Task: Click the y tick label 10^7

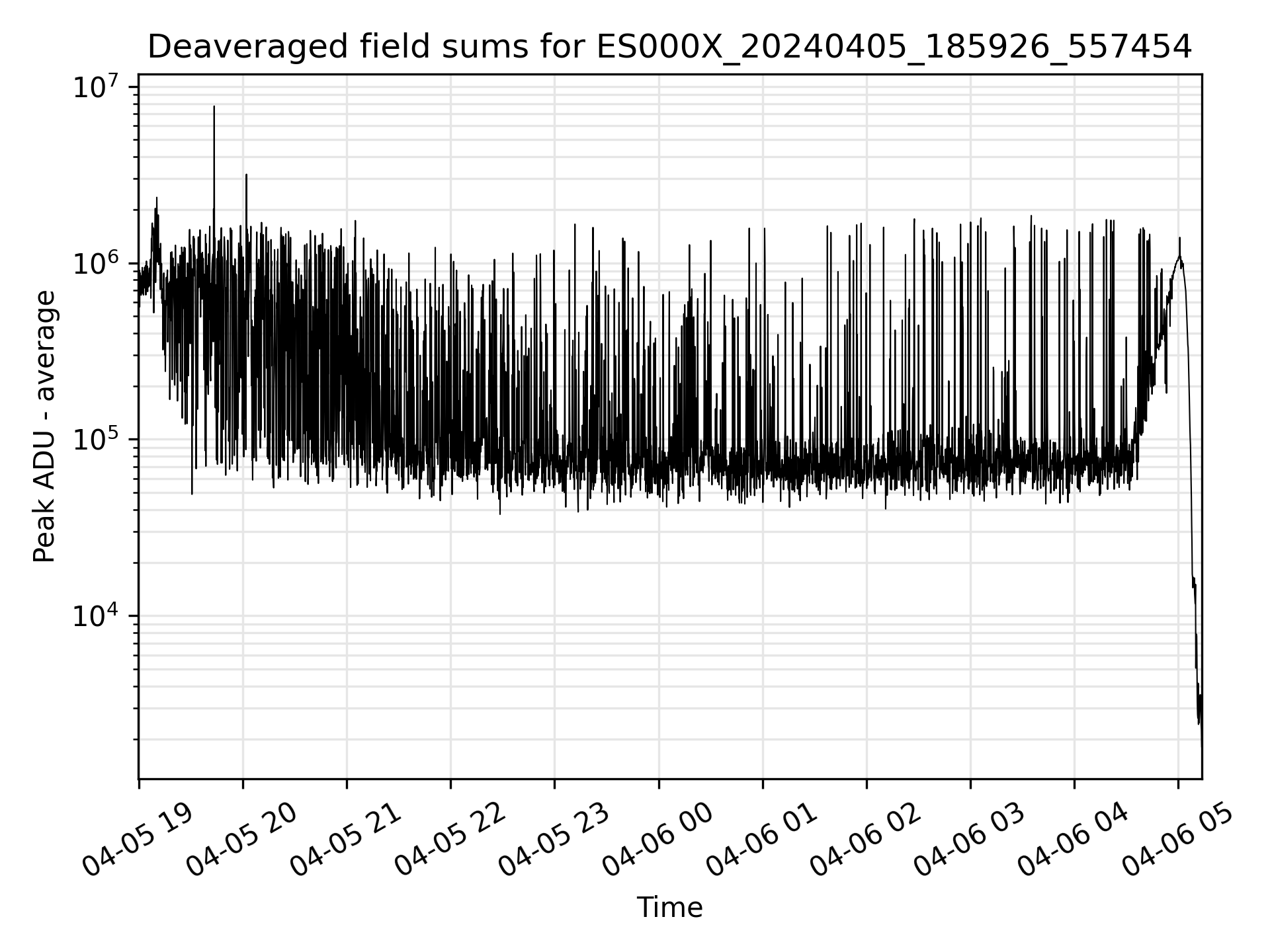Action: pos(96,87)
